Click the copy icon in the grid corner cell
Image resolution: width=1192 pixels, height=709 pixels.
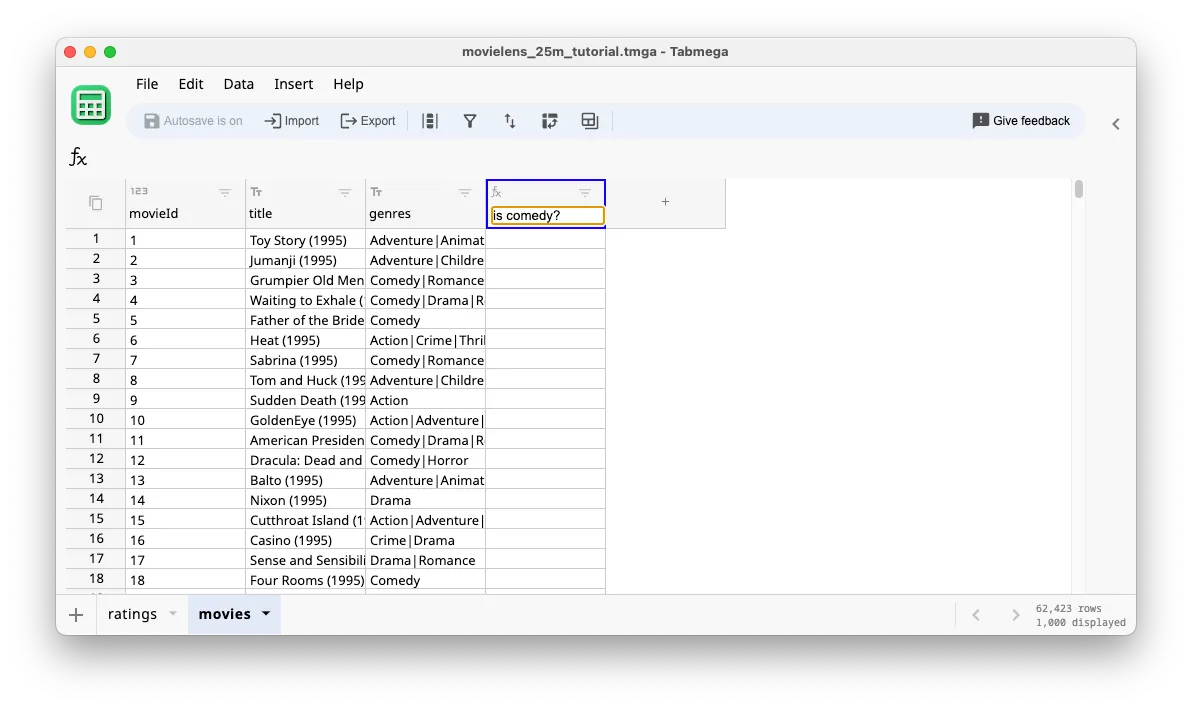[94, 202]
